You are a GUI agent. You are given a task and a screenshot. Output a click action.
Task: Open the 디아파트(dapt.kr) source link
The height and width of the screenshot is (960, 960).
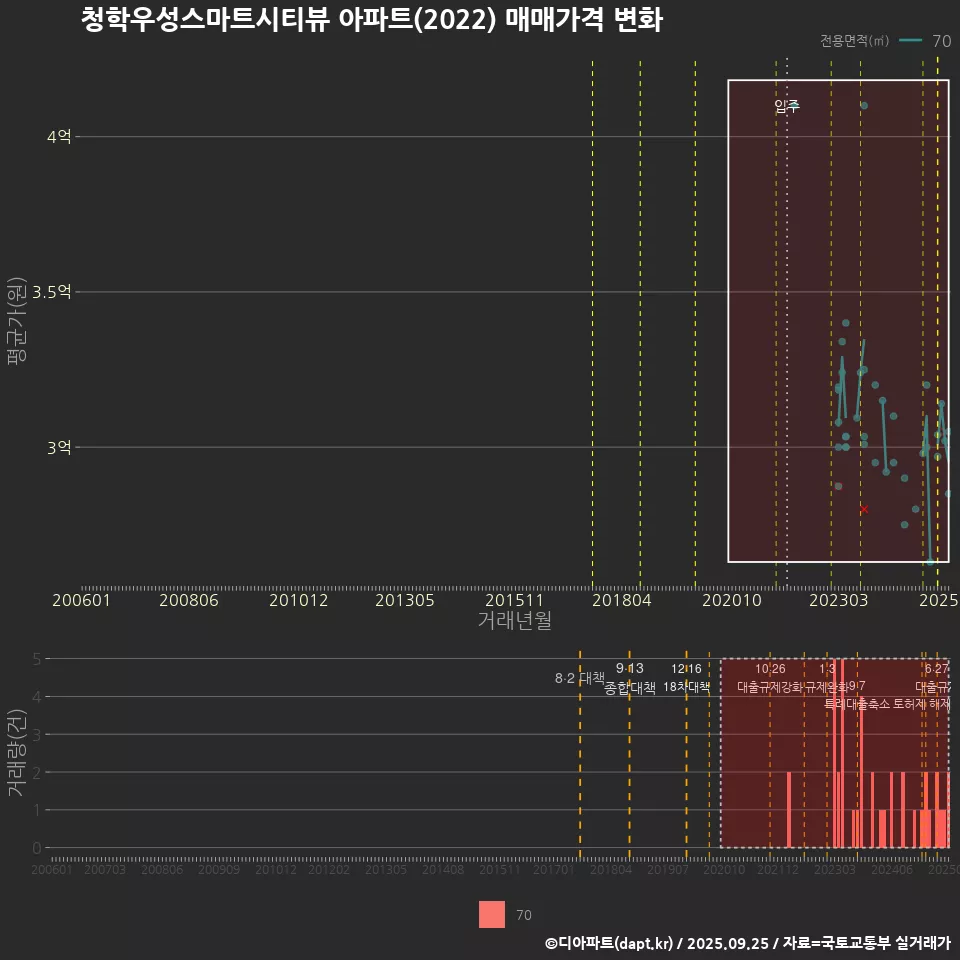pos(611,941)
